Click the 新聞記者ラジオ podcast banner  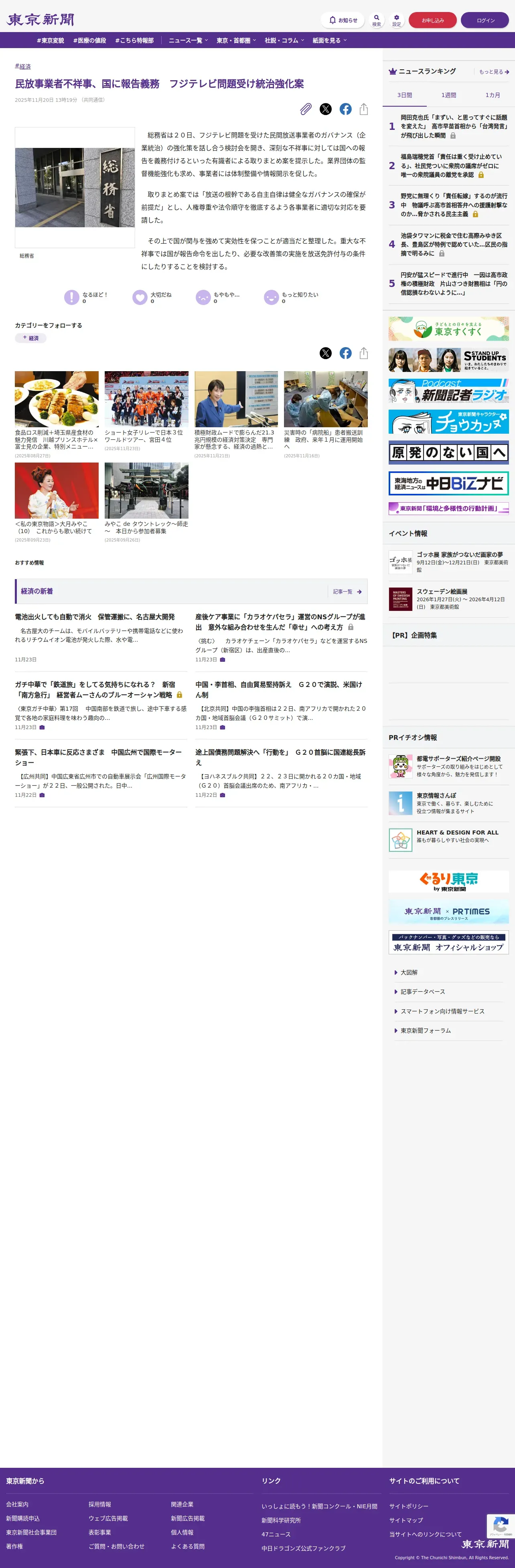448,391
